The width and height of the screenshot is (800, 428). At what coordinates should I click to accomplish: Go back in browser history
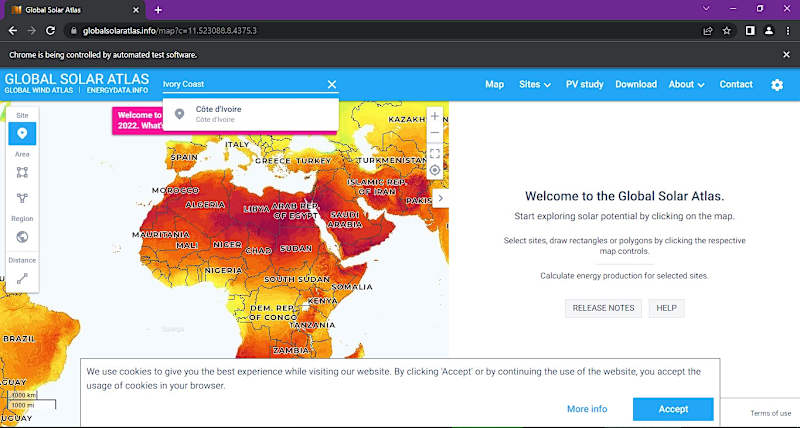pyautogui.click(x=13, y=31)
